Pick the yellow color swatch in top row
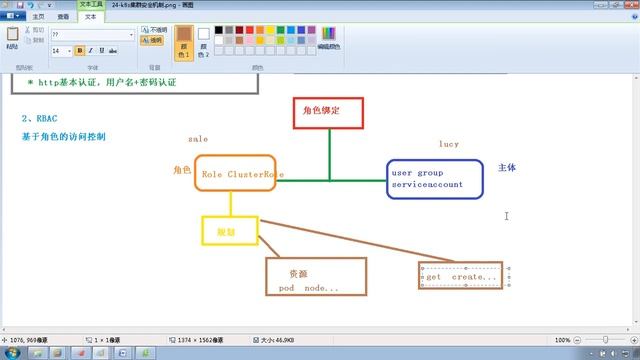This screenshot has width=640, height=360. coord(270,30)
